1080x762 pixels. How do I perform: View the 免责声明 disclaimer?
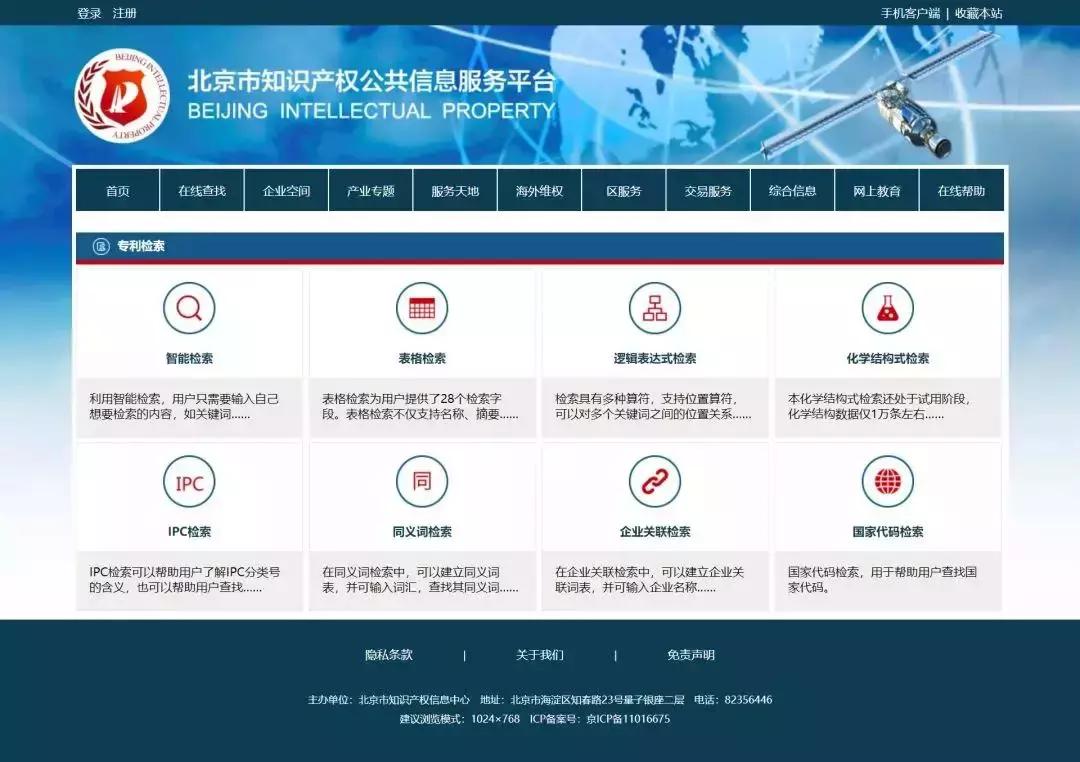(x=690, y=654)
